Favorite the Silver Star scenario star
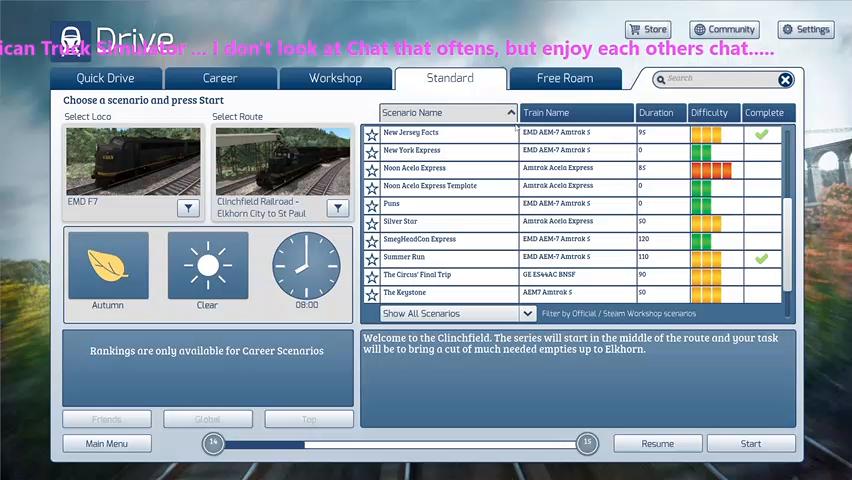The image size is (852, 480). pos(372,224)
